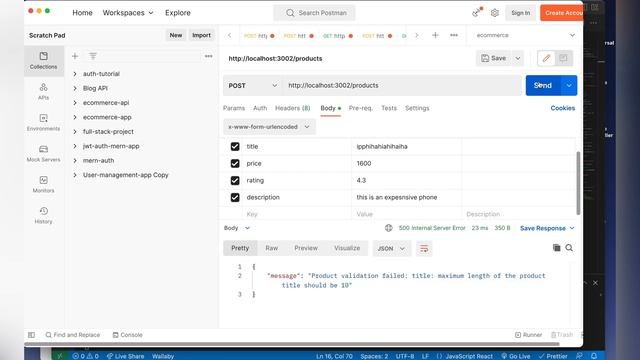Click the request URL input field
Viewport: 640px width, 360px height.
(x=402, y=85)
